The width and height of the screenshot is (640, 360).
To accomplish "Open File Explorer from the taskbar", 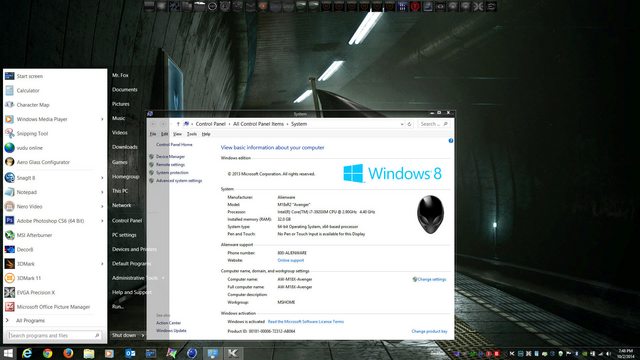I will (89, 353).
